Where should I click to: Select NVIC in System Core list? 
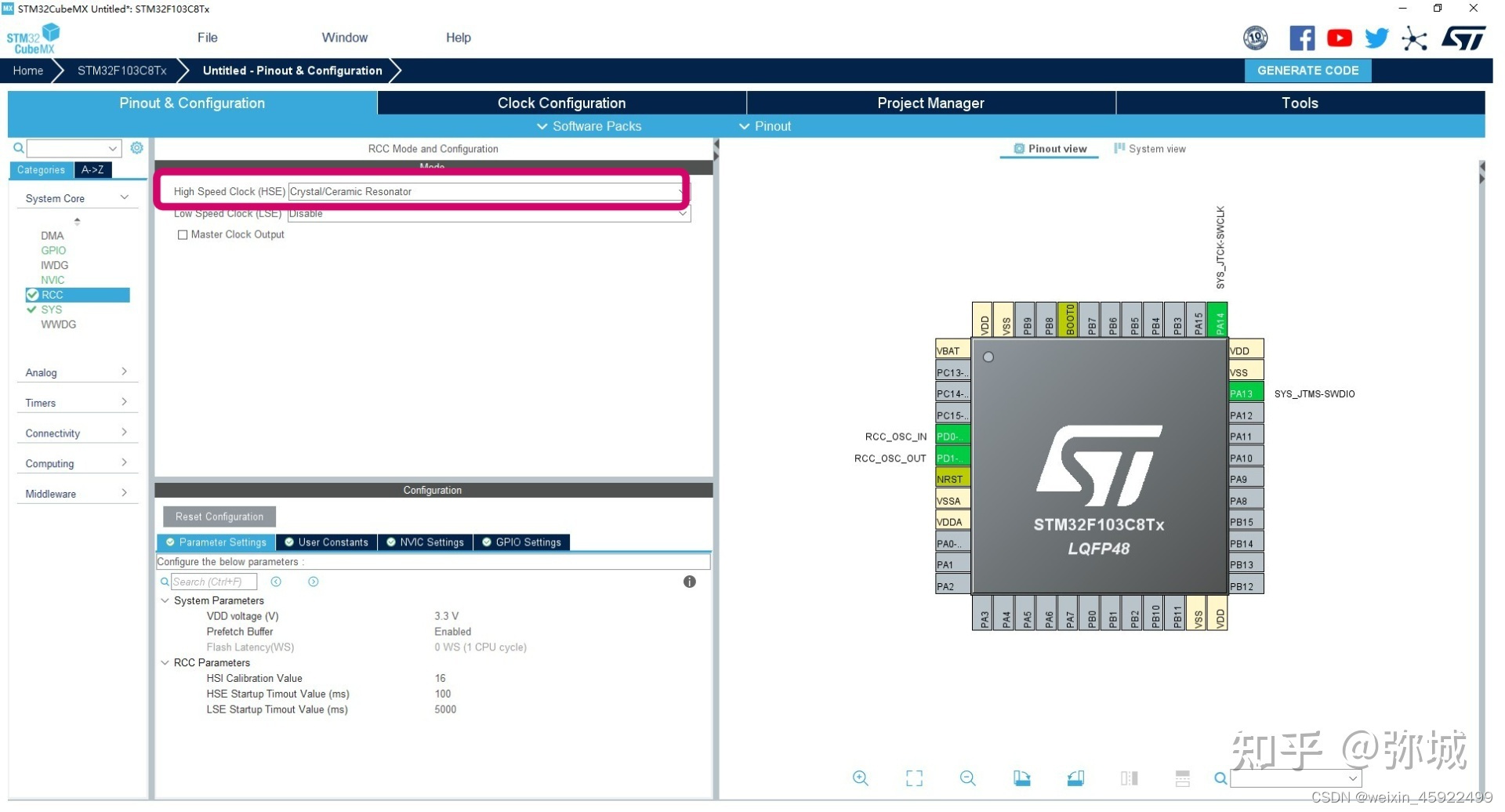pyautogui.click(x=53, y=281)
